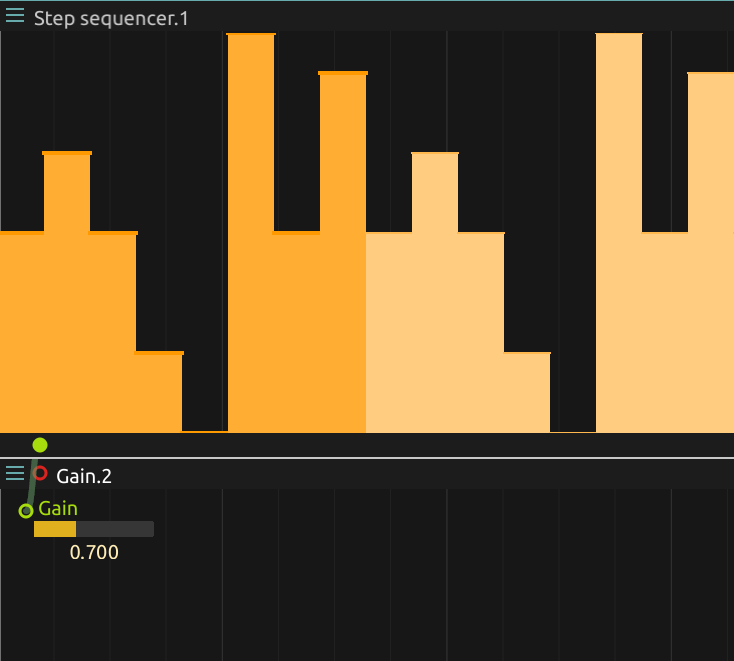
Task: Select the Gain.2 module title
Action: [x=84, y=477]
